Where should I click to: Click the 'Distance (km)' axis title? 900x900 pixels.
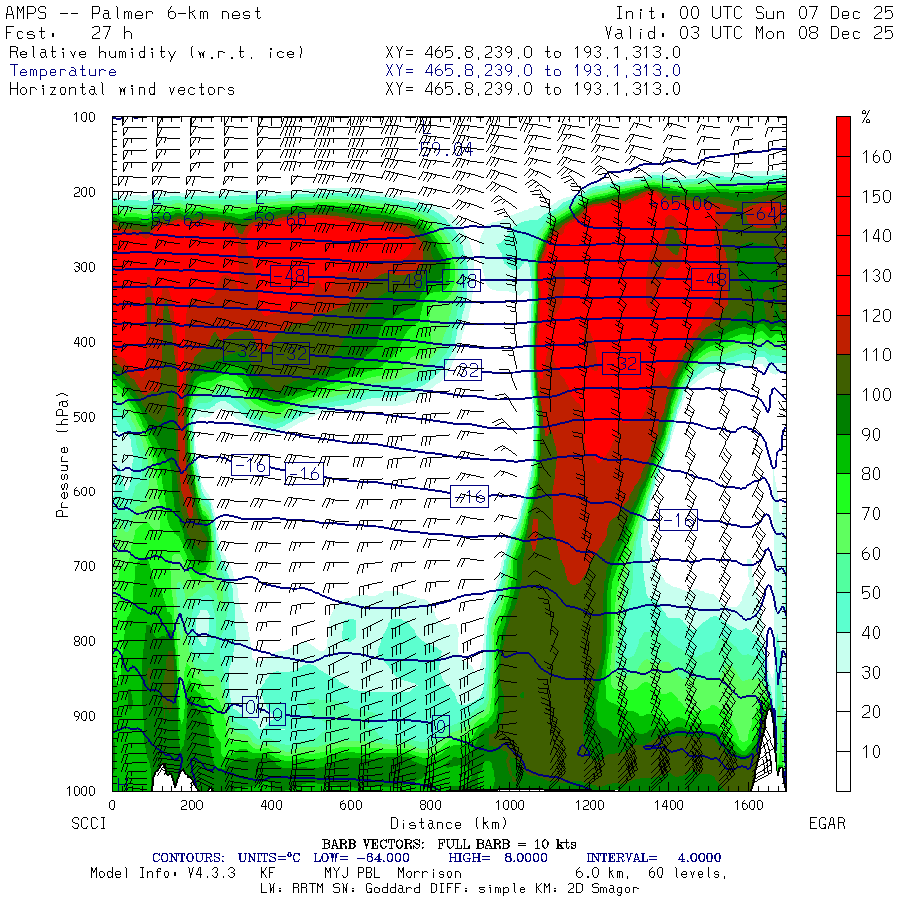449,824
